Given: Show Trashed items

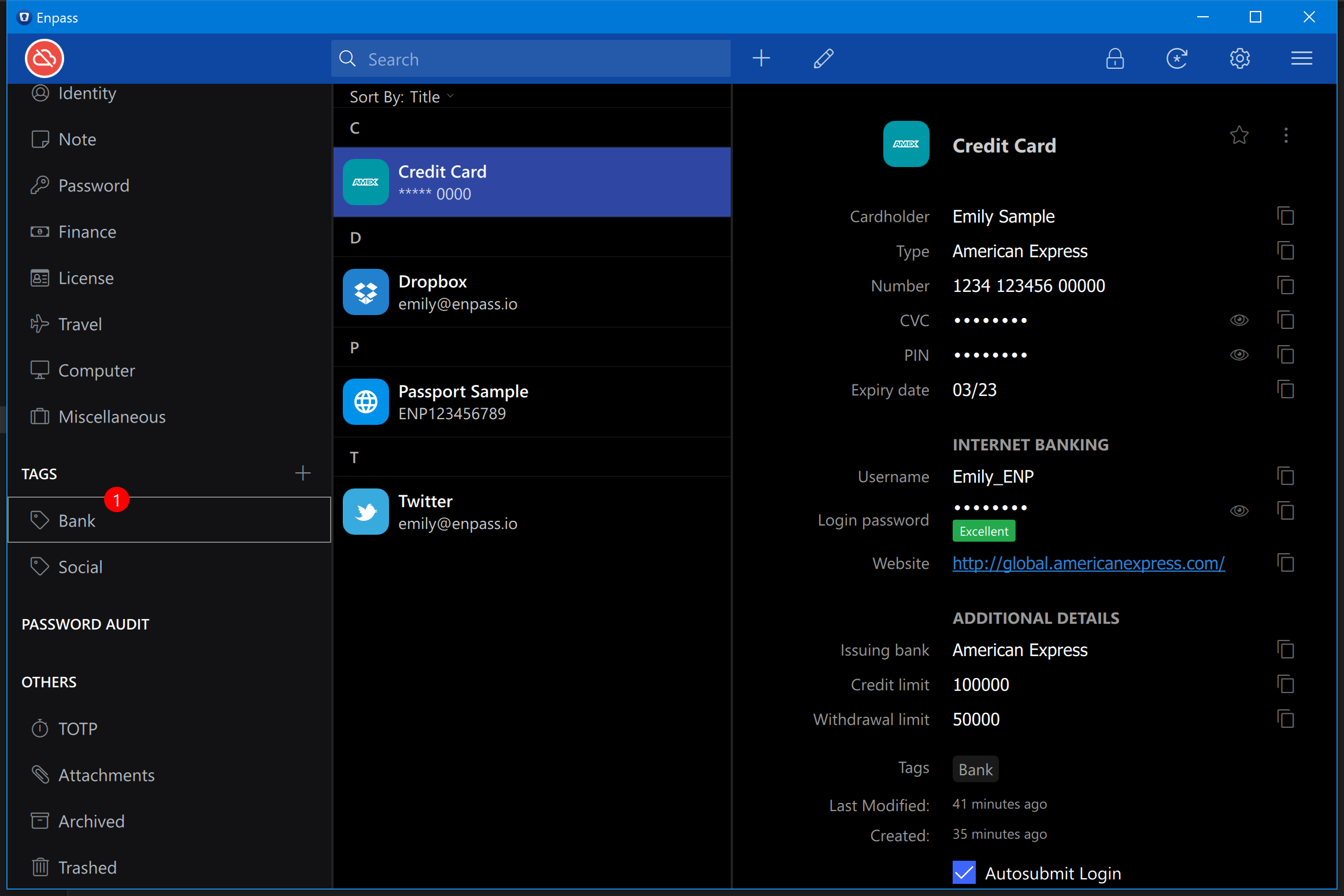Looking at the screenshot, I should (x=169, y=868).
